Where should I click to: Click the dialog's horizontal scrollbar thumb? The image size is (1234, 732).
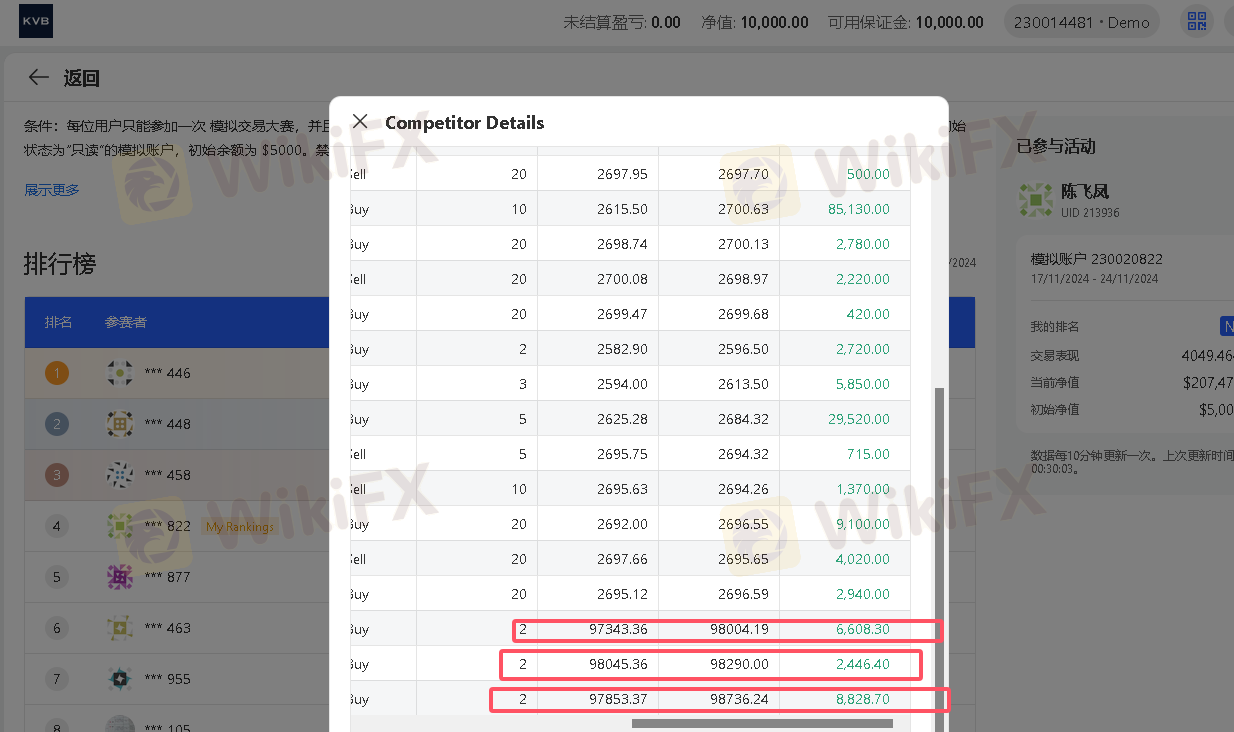(761, 723)
